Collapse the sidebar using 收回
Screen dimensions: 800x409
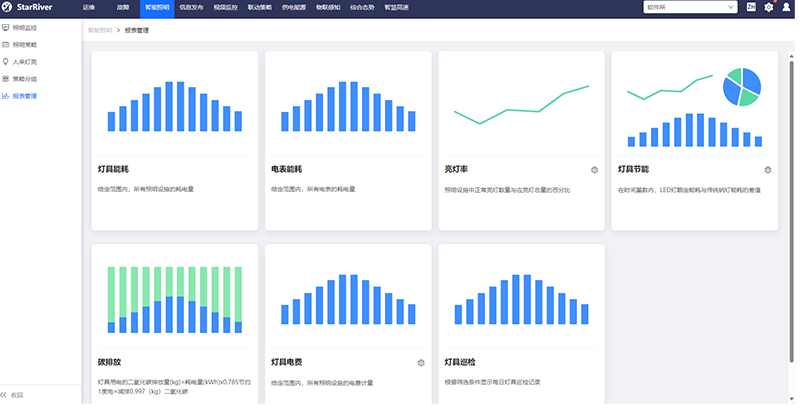[x=13, y=396]
